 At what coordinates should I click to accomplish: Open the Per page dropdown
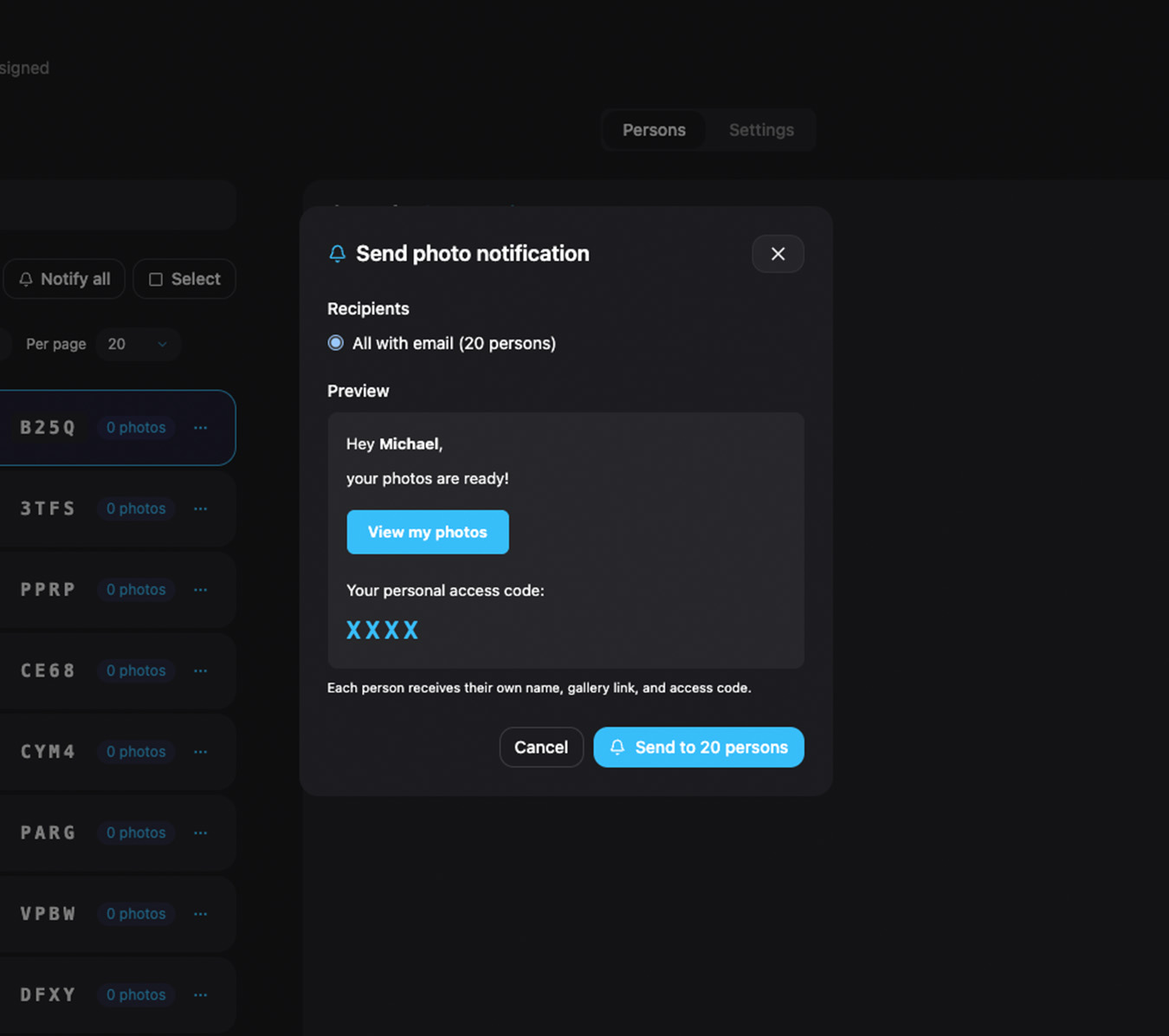tap(138, 344)
